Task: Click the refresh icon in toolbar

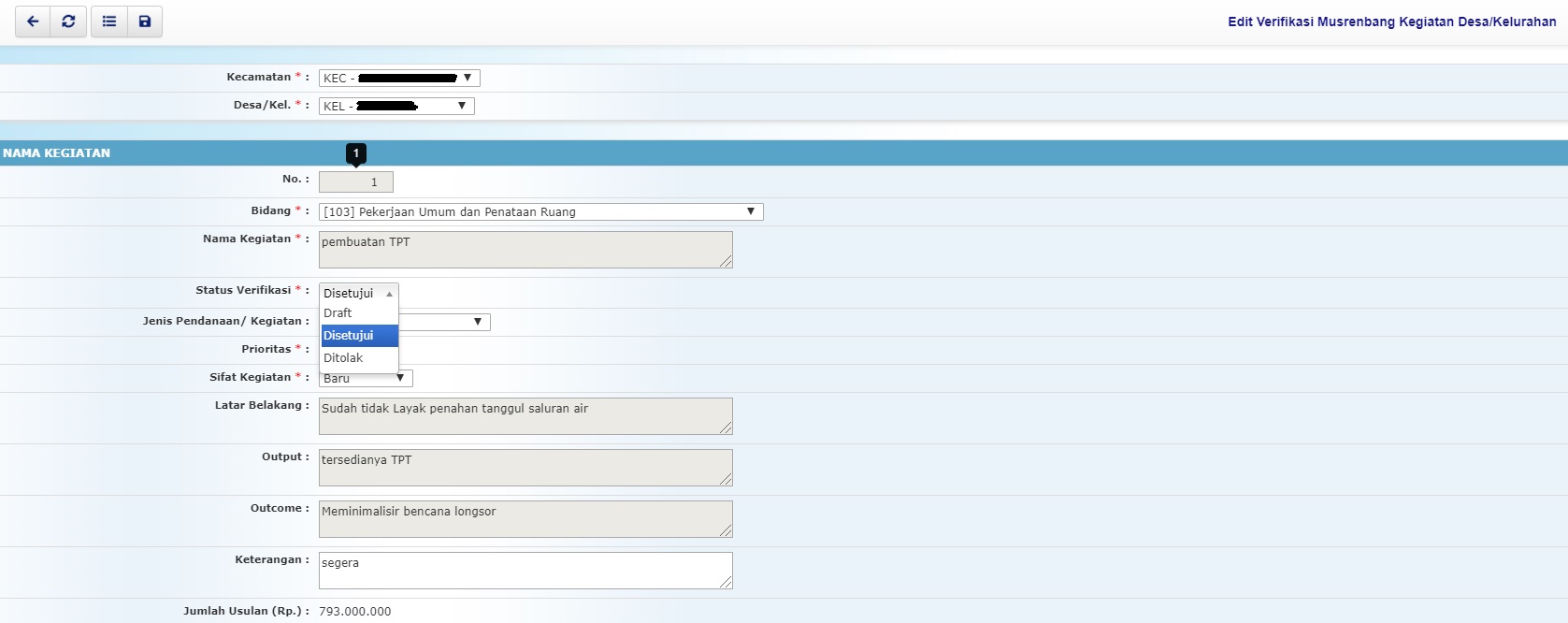Action: point(68,22)
